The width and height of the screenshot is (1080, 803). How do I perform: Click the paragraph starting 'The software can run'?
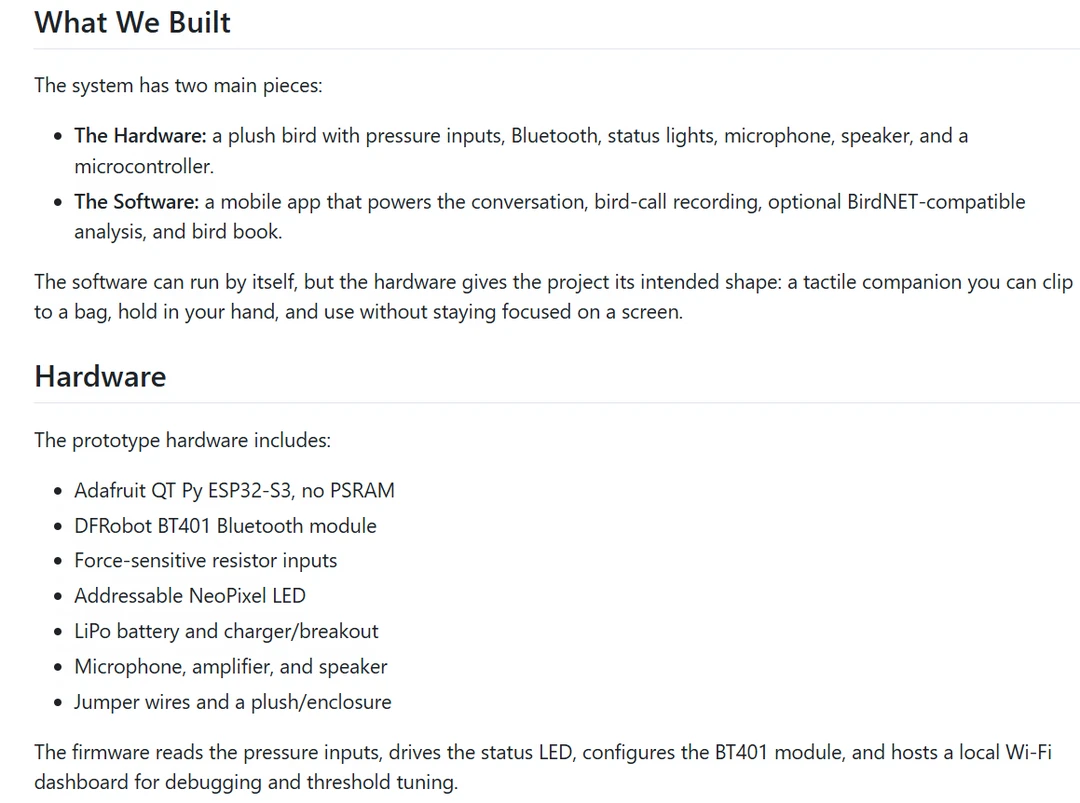pyautogui.click(x=554, y=297)
